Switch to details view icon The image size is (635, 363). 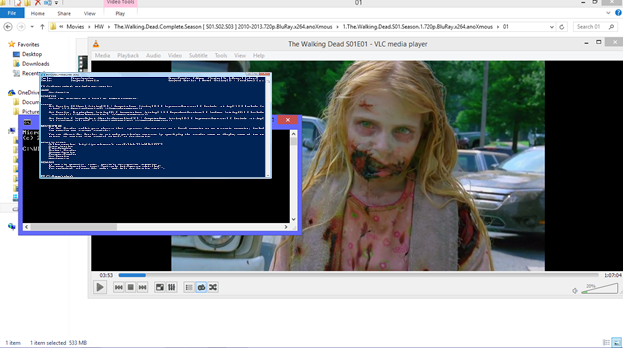click(606, 343)
